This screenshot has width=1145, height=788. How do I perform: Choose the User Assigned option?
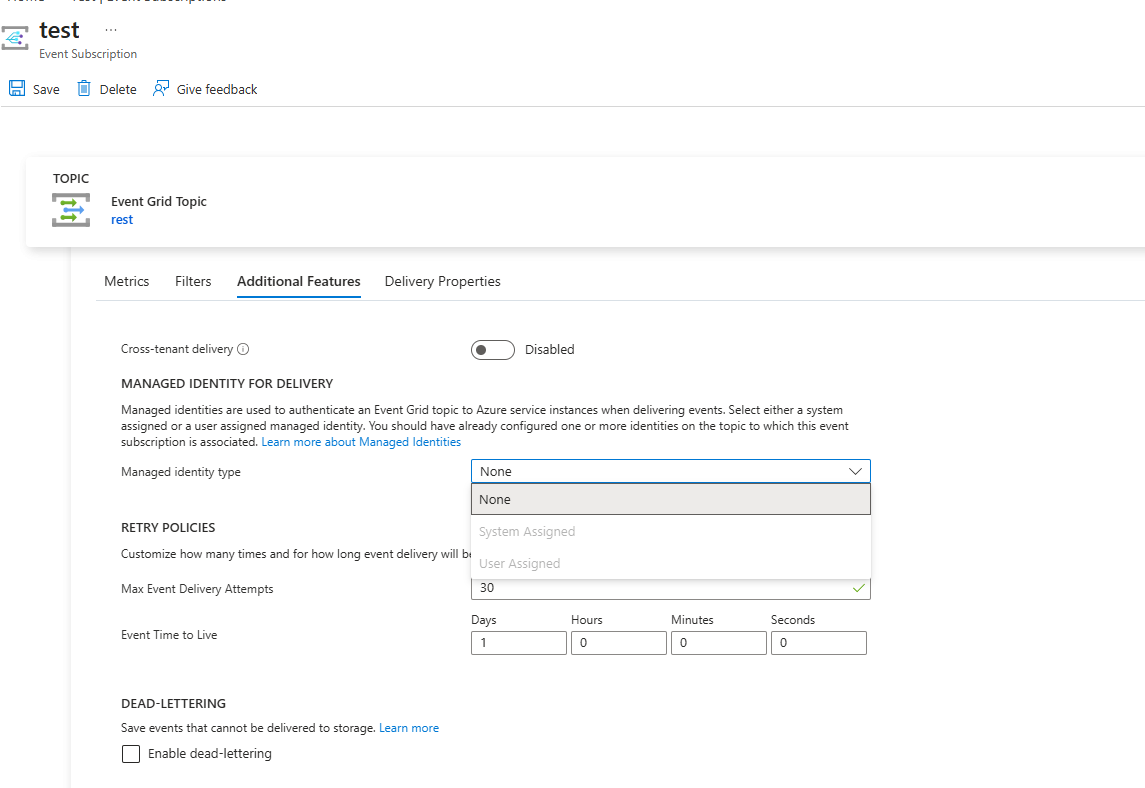pos(670,564)
